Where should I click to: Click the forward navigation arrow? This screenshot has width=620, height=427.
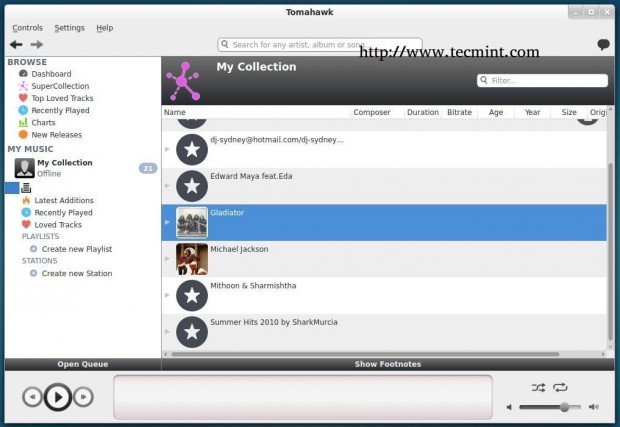point(37,45)
